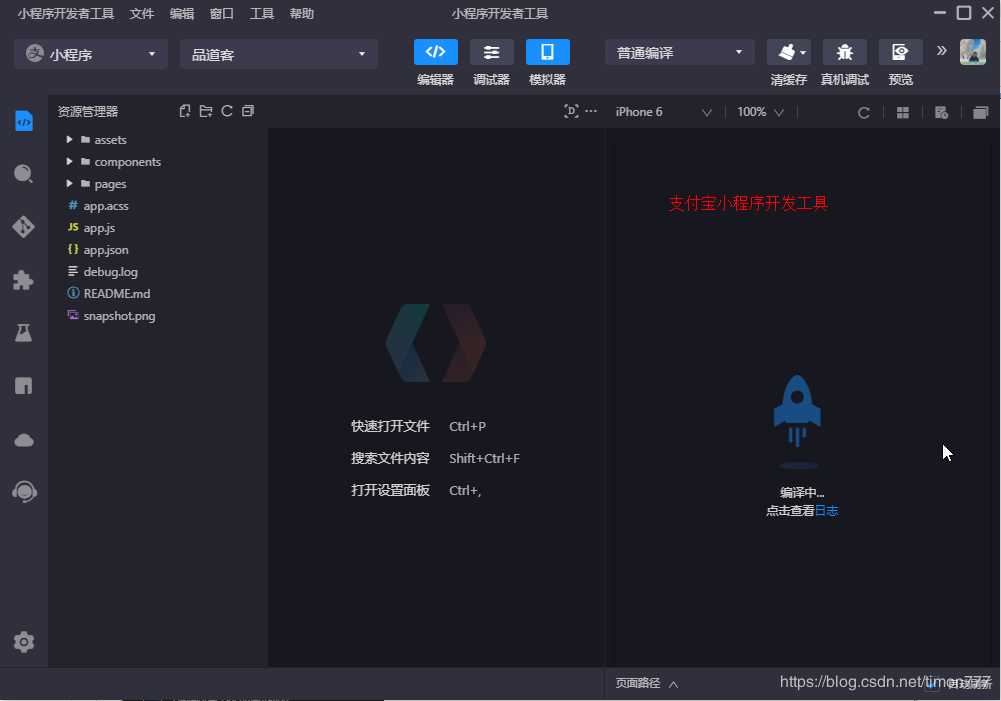
Task: Toggle the 调试器 debugger panel button
Action: click(x=492, y=52)
